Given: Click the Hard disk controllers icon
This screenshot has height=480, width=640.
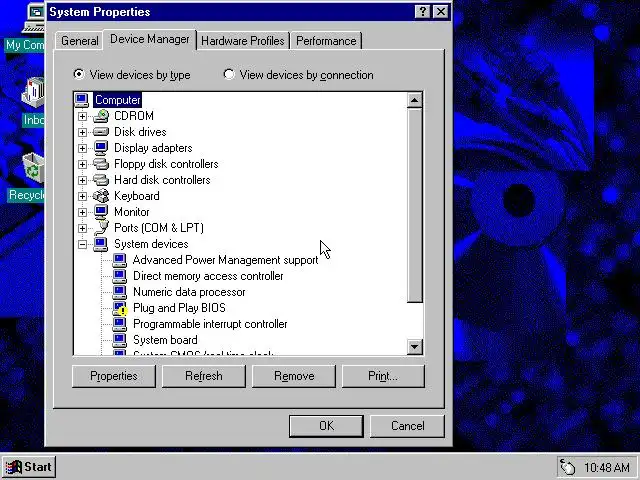Looking at the screenshot, I should click(101, 180).
